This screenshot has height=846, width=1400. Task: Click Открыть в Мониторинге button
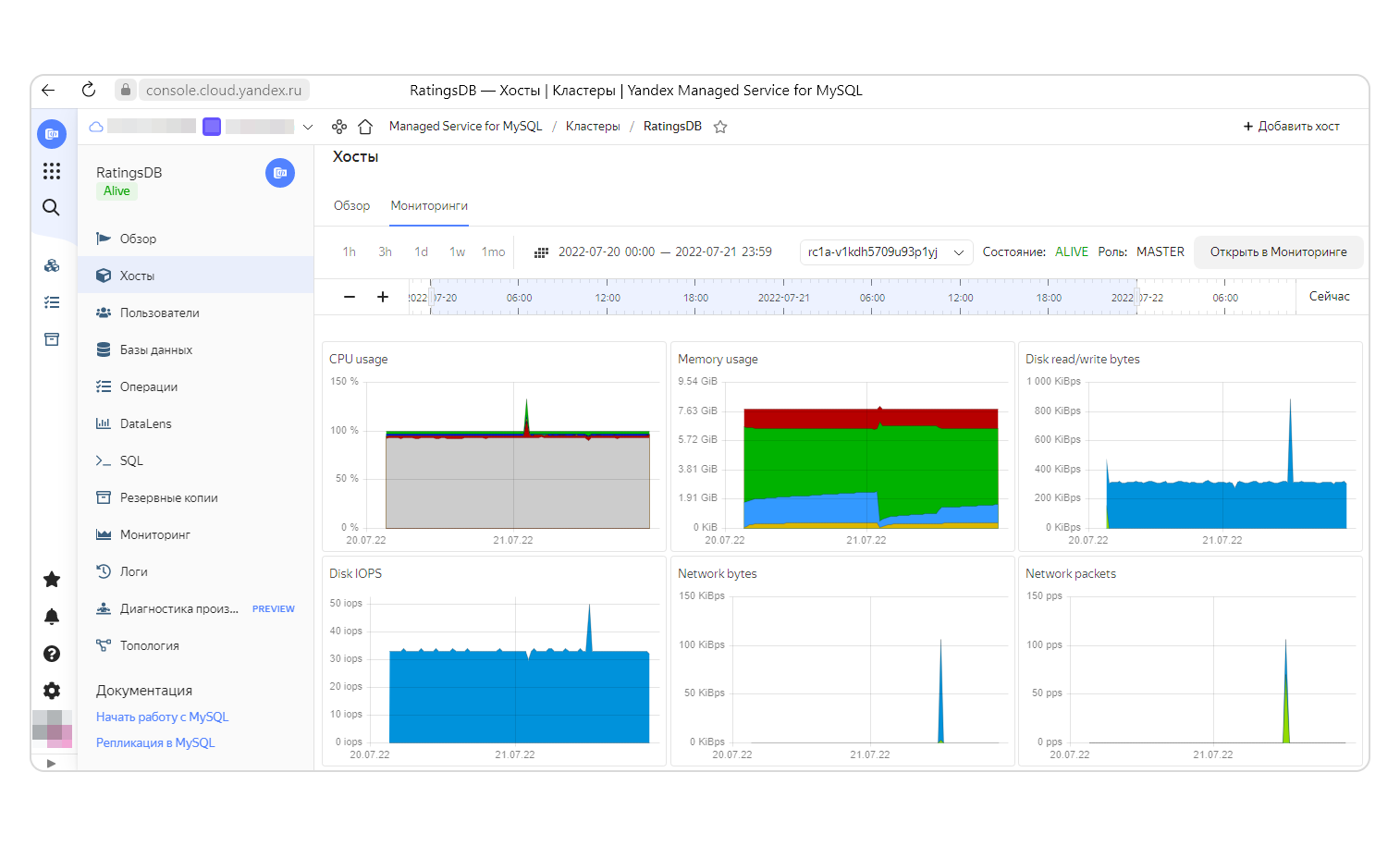pyautogui.click(x=1278, y=252)
